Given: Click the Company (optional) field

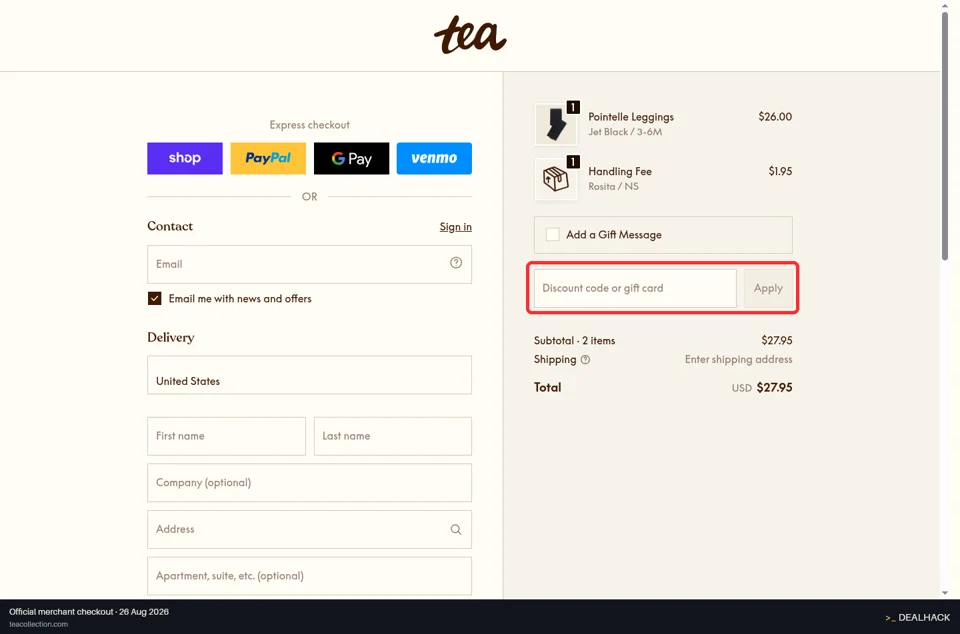Looking at the screenshot, I should tap(309, 483).
